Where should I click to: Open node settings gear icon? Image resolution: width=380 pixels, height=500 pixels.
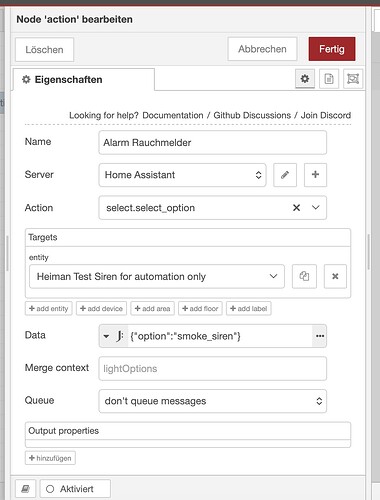[x=305, y=79]
